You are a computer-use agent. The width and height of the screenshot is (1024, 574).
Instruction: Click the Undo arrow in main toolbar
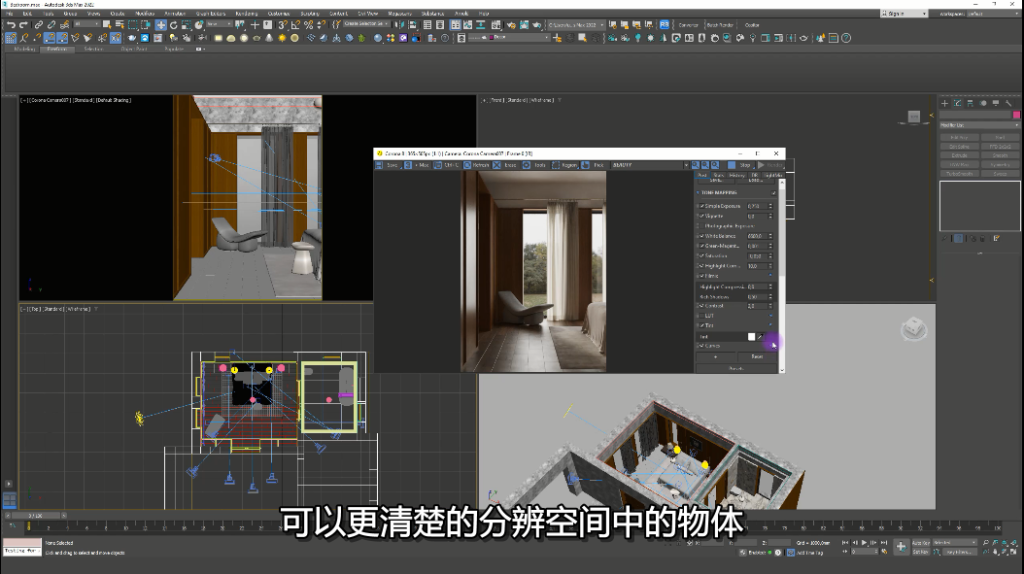11,25
